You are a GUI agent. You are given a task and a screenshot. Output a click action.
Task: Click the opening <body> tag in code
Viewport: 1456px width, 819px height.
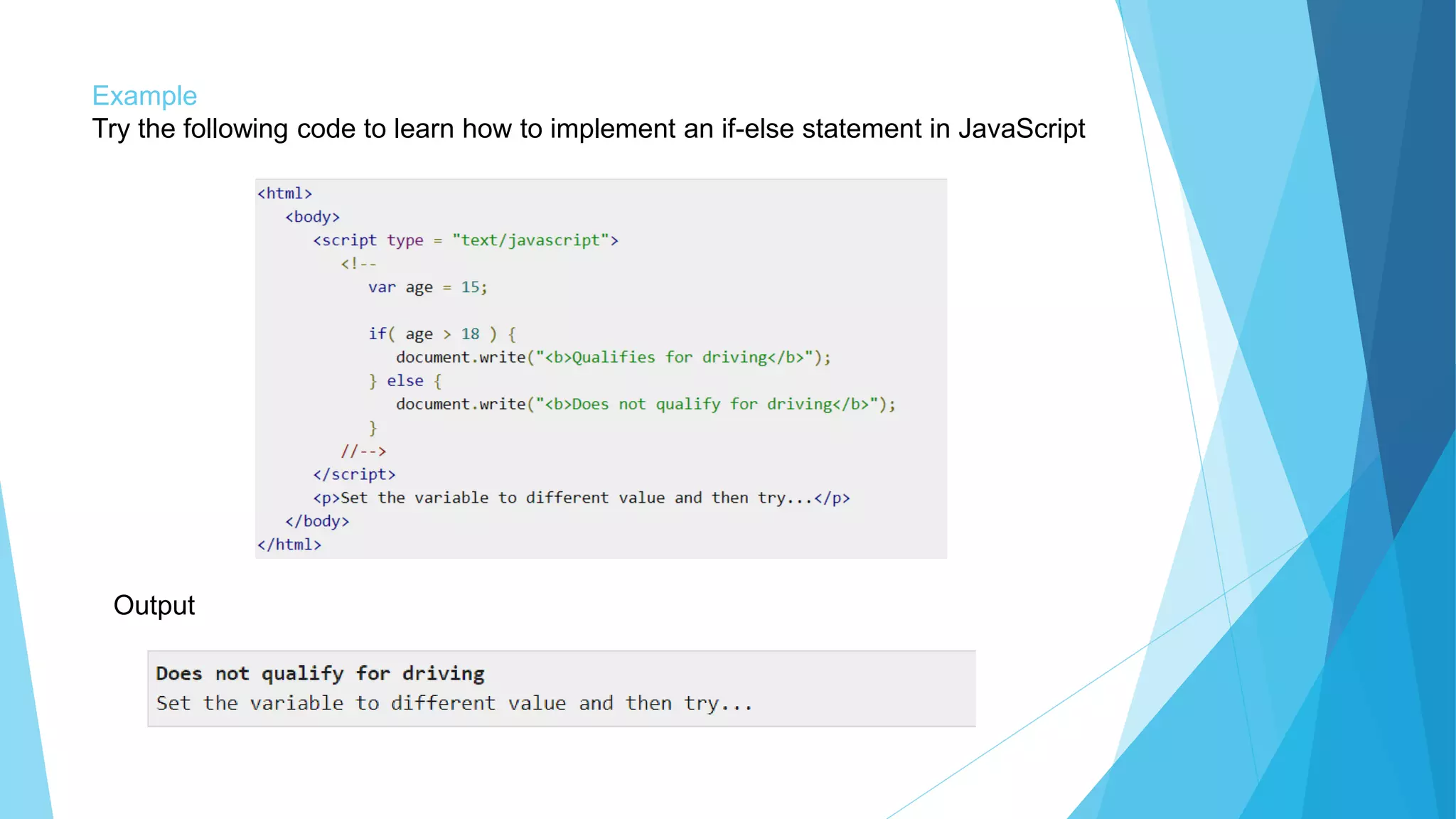pyautogui.click(x=312, y=217)
